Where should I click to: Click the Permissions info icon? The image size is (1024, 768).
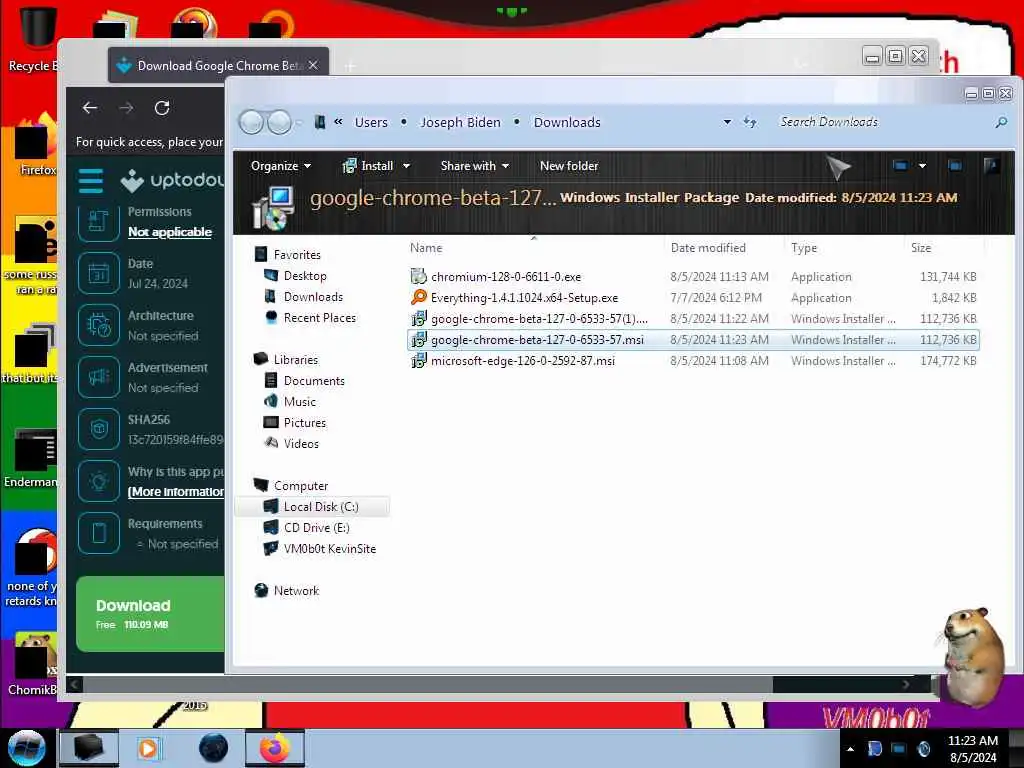(99, 221)
